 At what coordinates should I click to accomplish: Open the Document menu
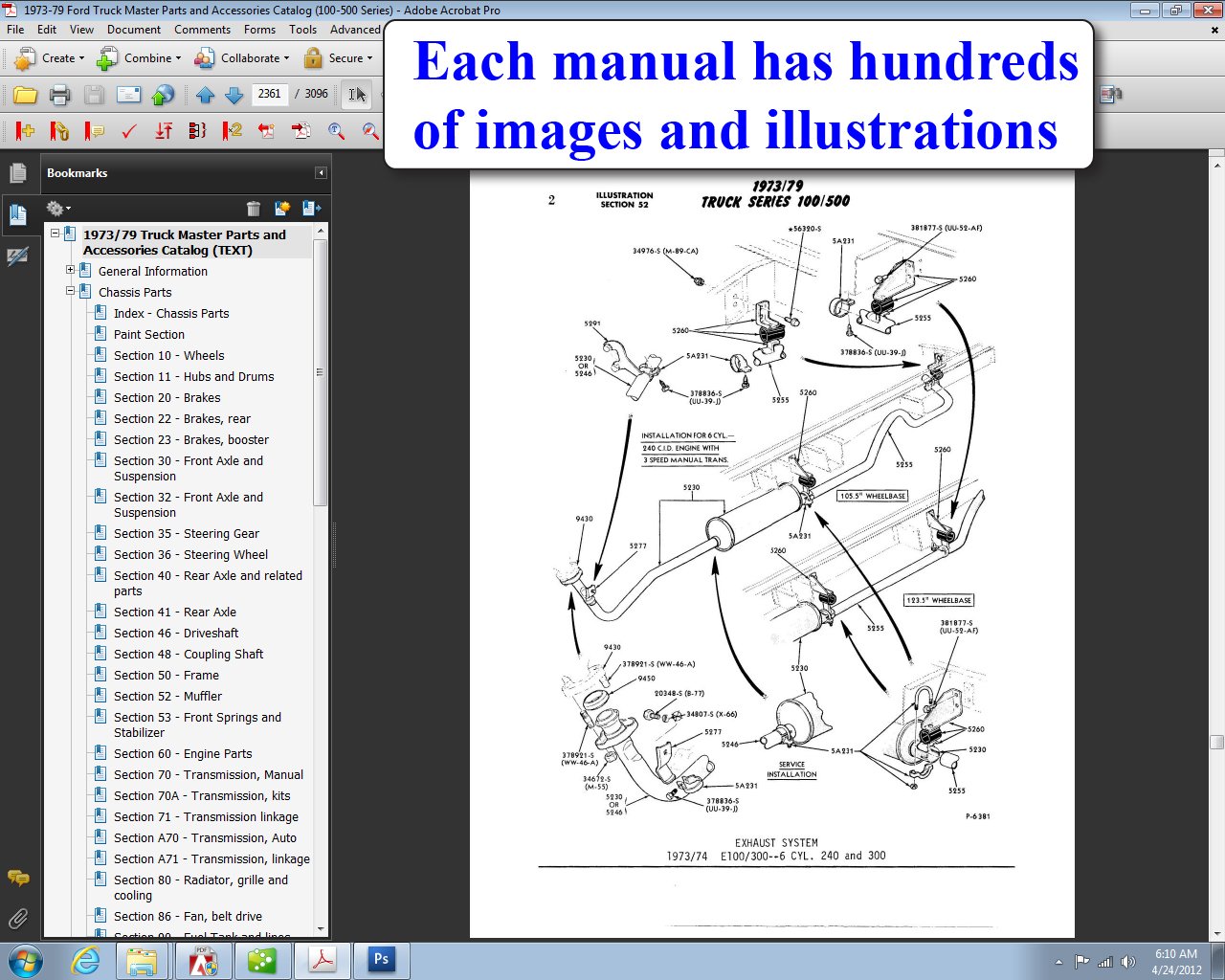(x=133, y=30)
